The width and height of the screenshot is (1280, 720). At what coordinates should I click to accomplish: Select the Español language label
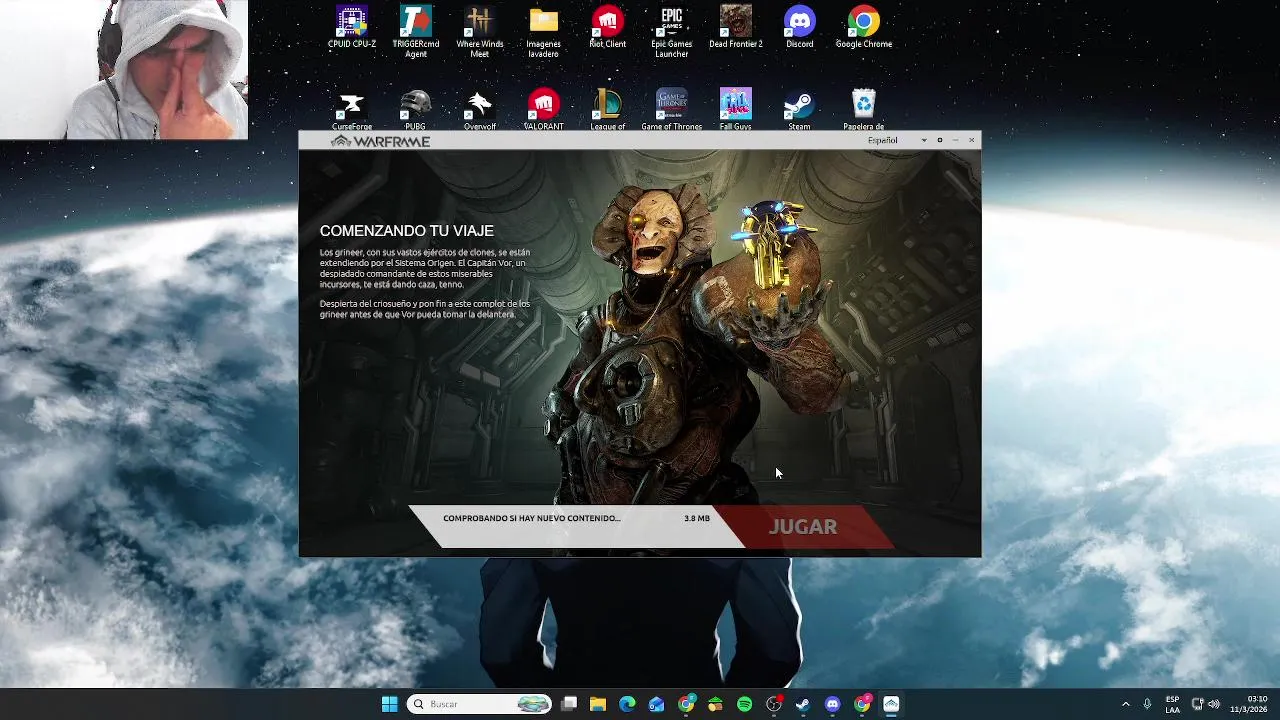pyautogui.click(x=883, y=141)
